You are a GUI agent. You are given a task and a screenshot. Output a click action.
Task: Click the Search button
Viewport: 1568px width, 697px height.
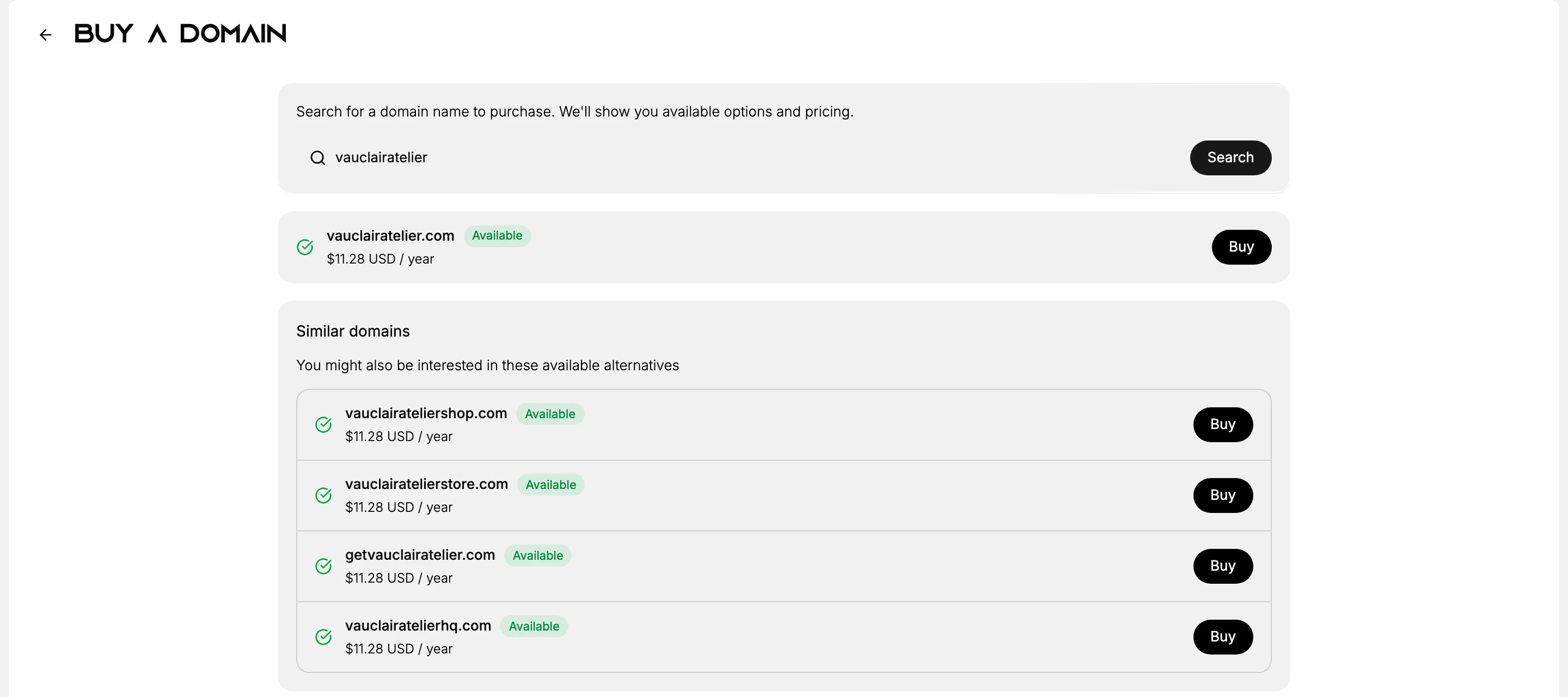(x=1230, y=158)
